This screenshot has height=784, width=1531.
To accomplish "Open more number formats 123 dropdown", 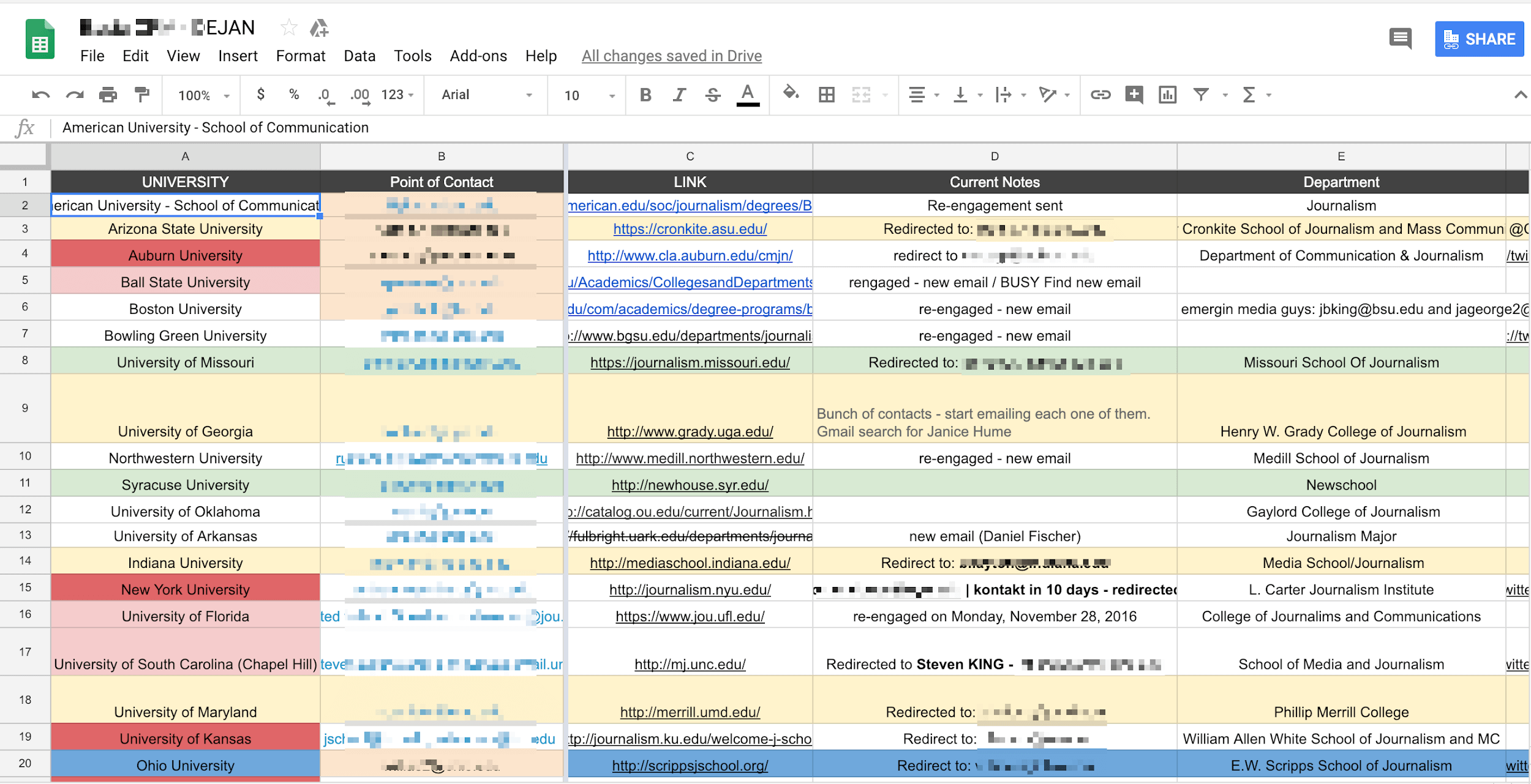I will [x=397, y=95].
